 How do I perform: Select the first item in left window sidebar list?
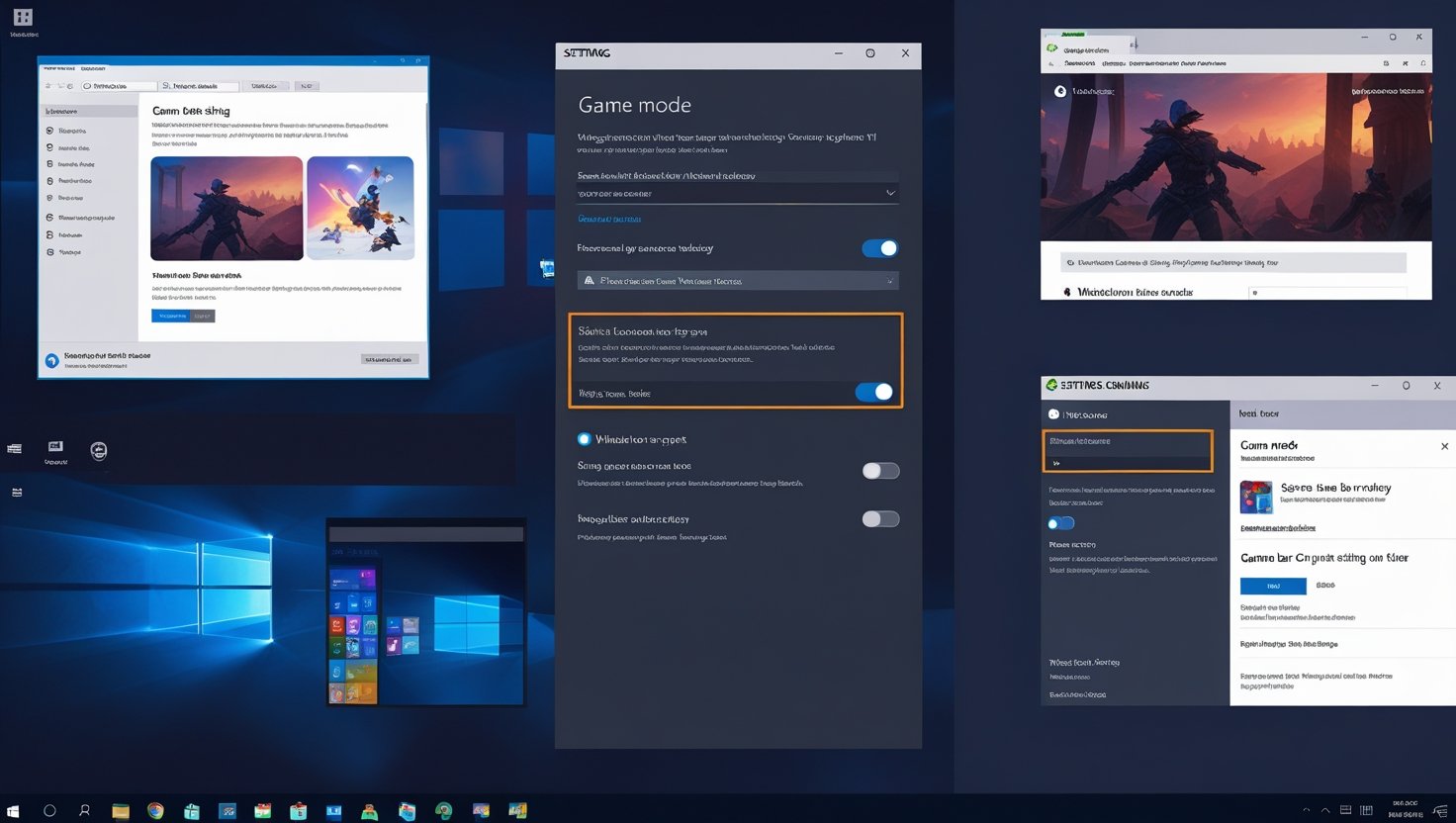tap(71, 131)
